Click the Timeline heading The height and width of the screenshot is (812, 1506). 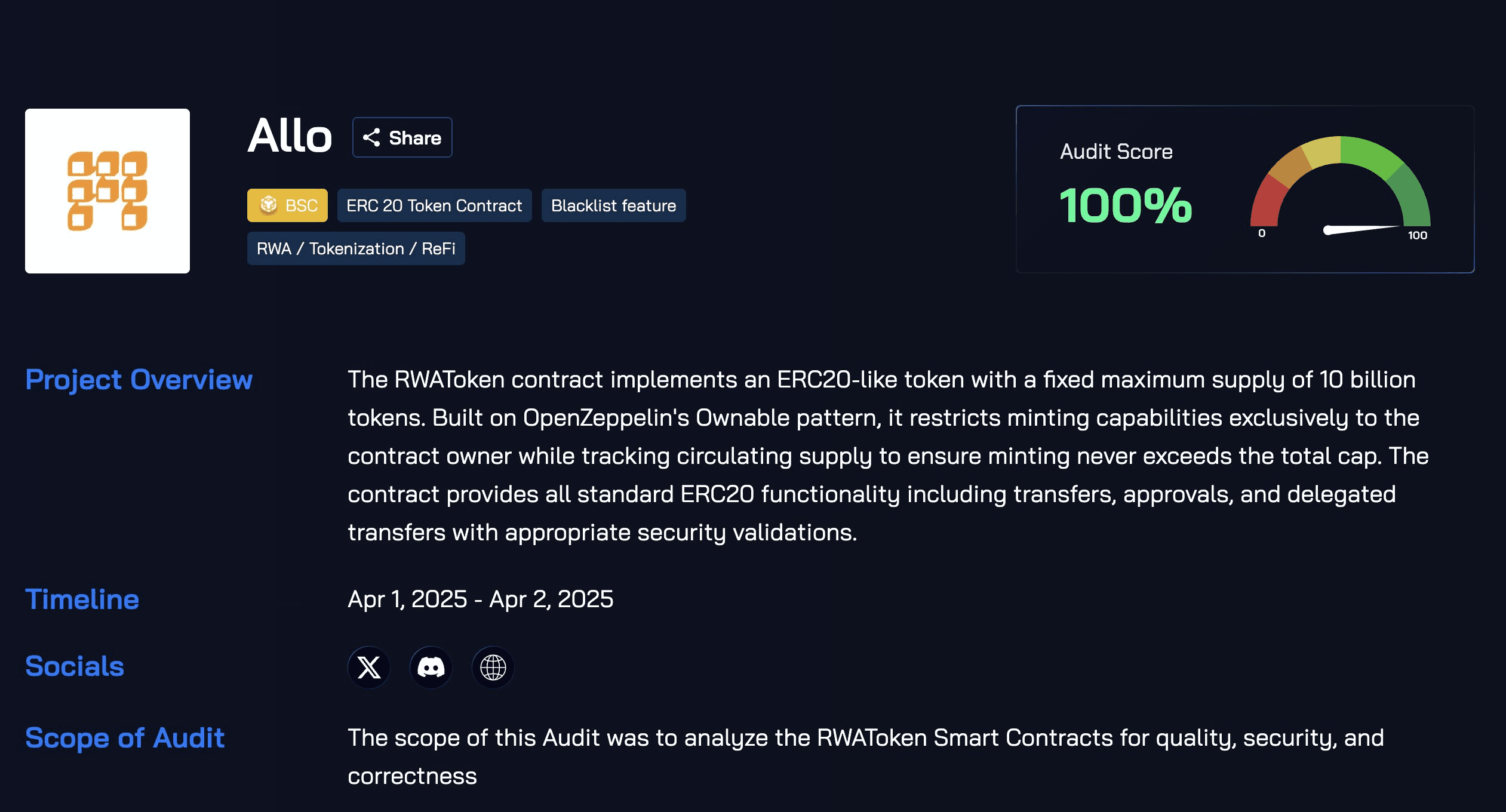(82, 599)
